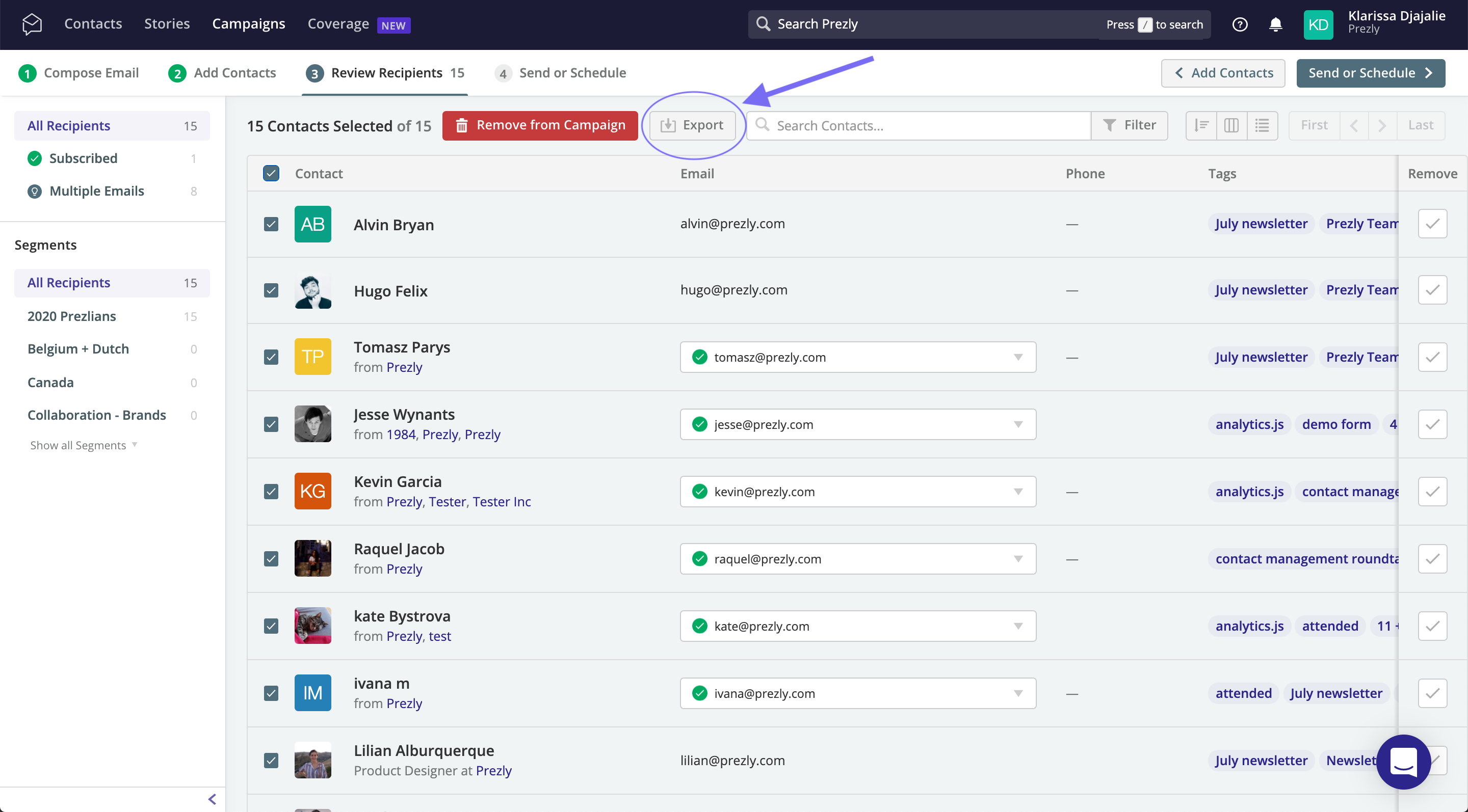Click the back to Add Contacts button
This screenshot has height=812, width=1468.
tap(1223, 73)
